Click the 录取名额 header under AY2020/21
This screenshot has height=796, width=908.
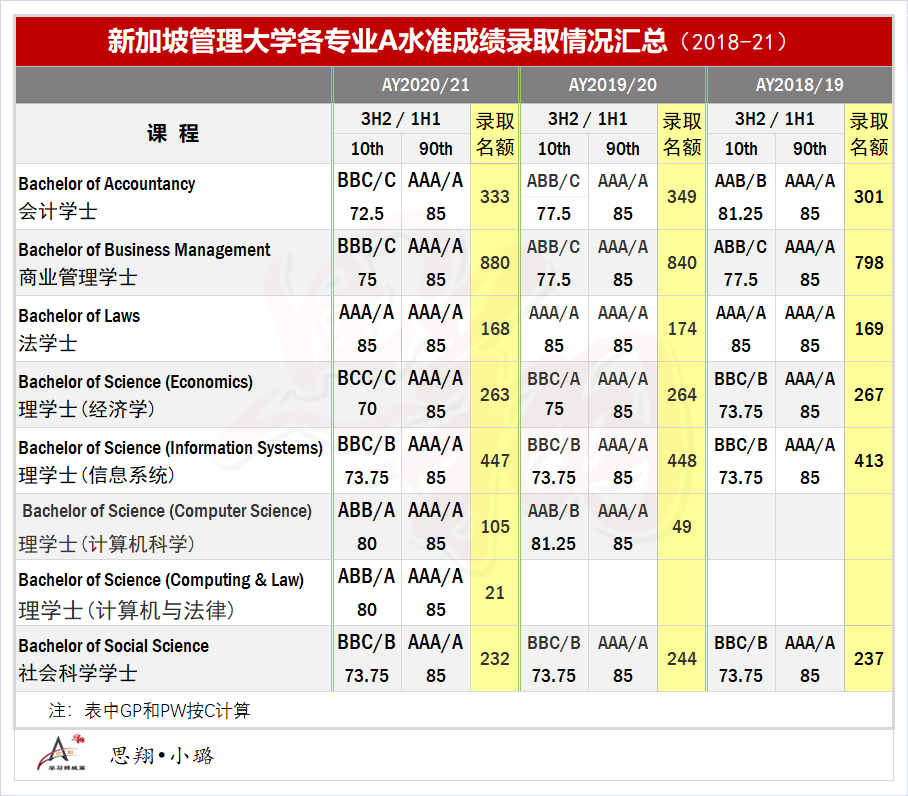(495, 134)
